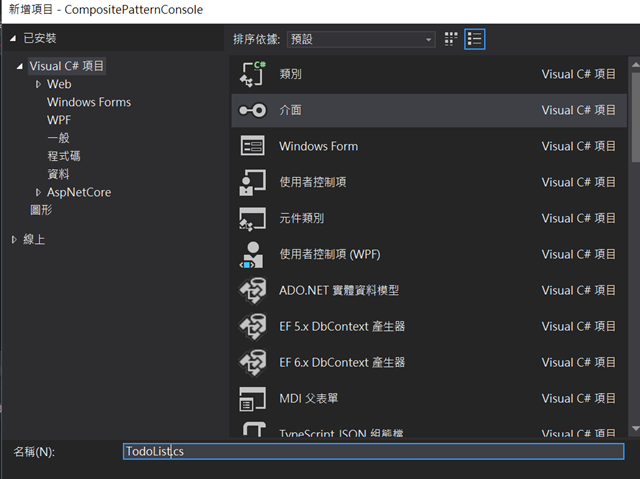This screenshot has height=479, width=640.
Task: Select the WPF category
Action: click(x=59, y=120)
